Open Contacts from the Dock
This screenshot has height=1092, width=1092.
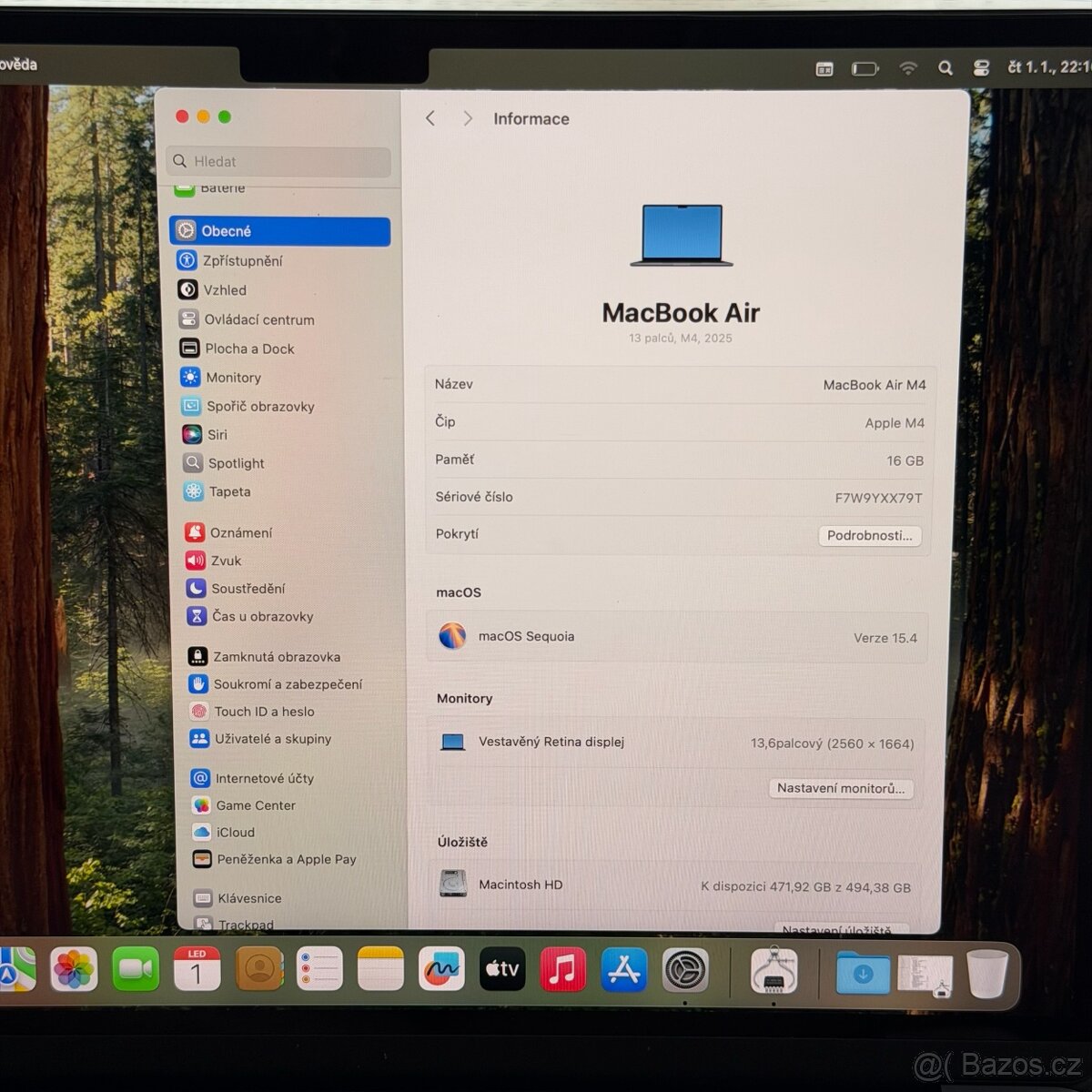tap(259, 969)
